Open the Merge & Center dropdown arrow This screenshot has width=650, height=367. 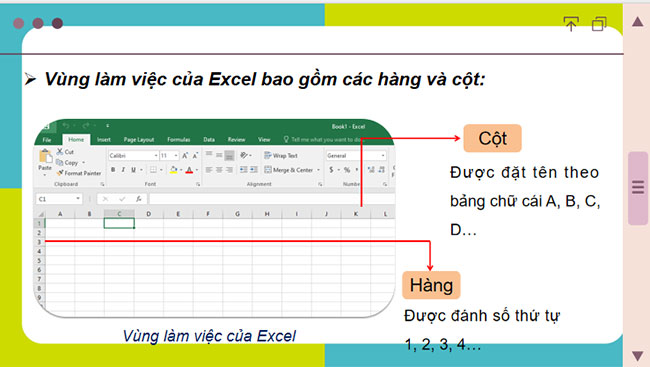(x=318, y=170)
